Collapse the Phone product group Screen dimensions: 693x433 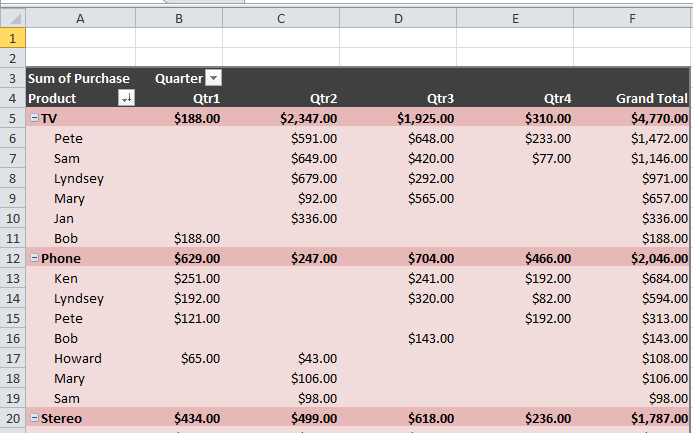pyautogui.click(x=34, y=258)
